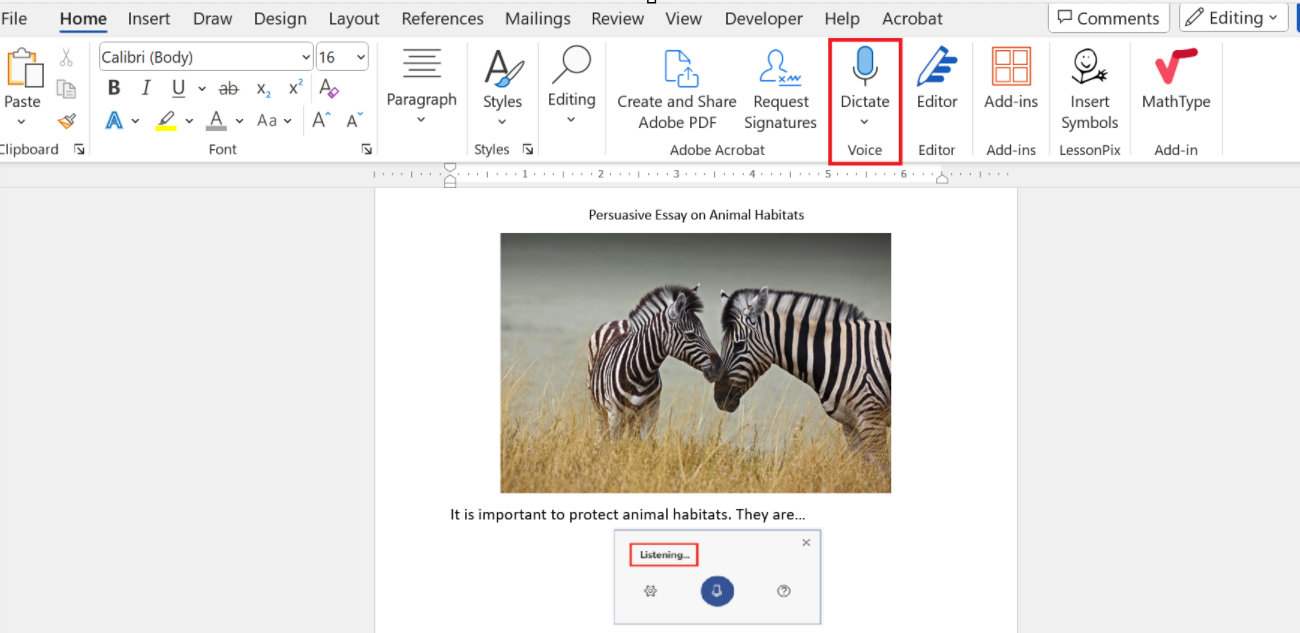Open the File menu
Image resolution: width=1300 pixels, height=633 pixels.
14,18
